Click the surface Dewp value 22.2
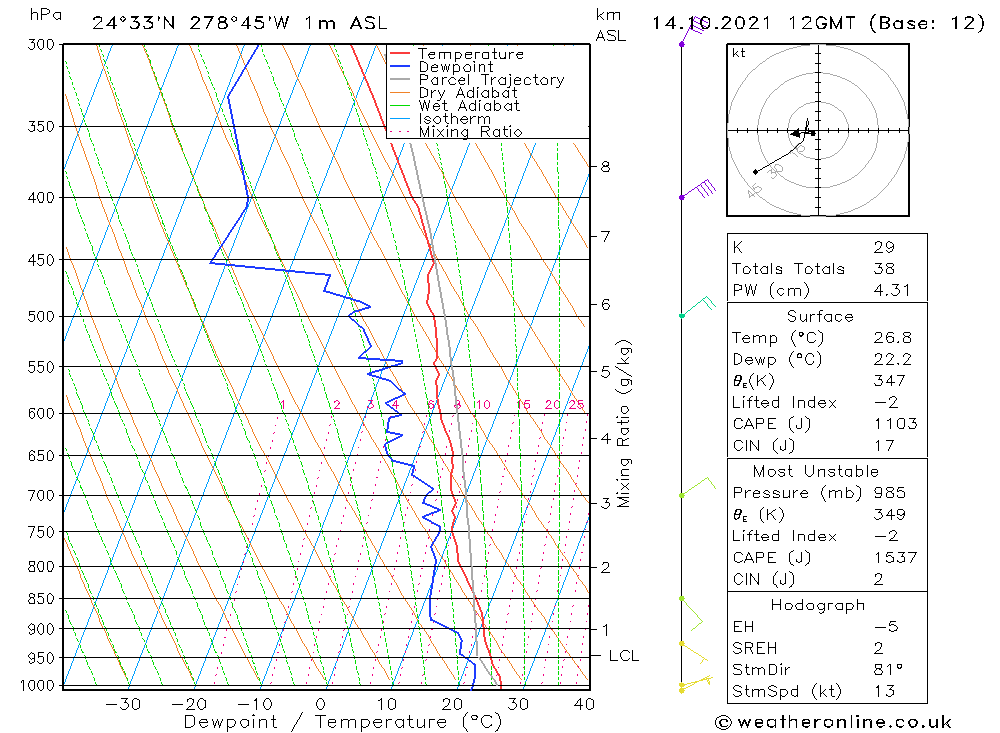This screenshot has height=733, width=1000. click(x=892, y=359)
